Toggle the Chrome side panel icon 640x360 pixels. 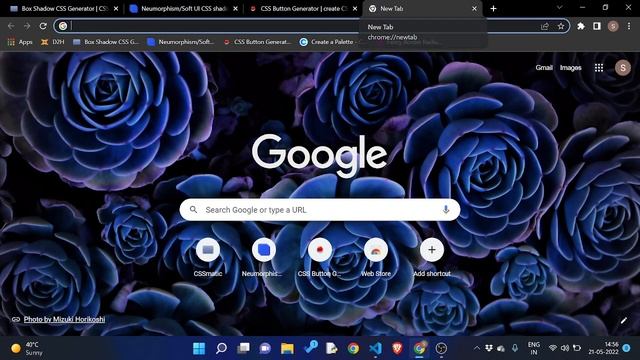597,26
